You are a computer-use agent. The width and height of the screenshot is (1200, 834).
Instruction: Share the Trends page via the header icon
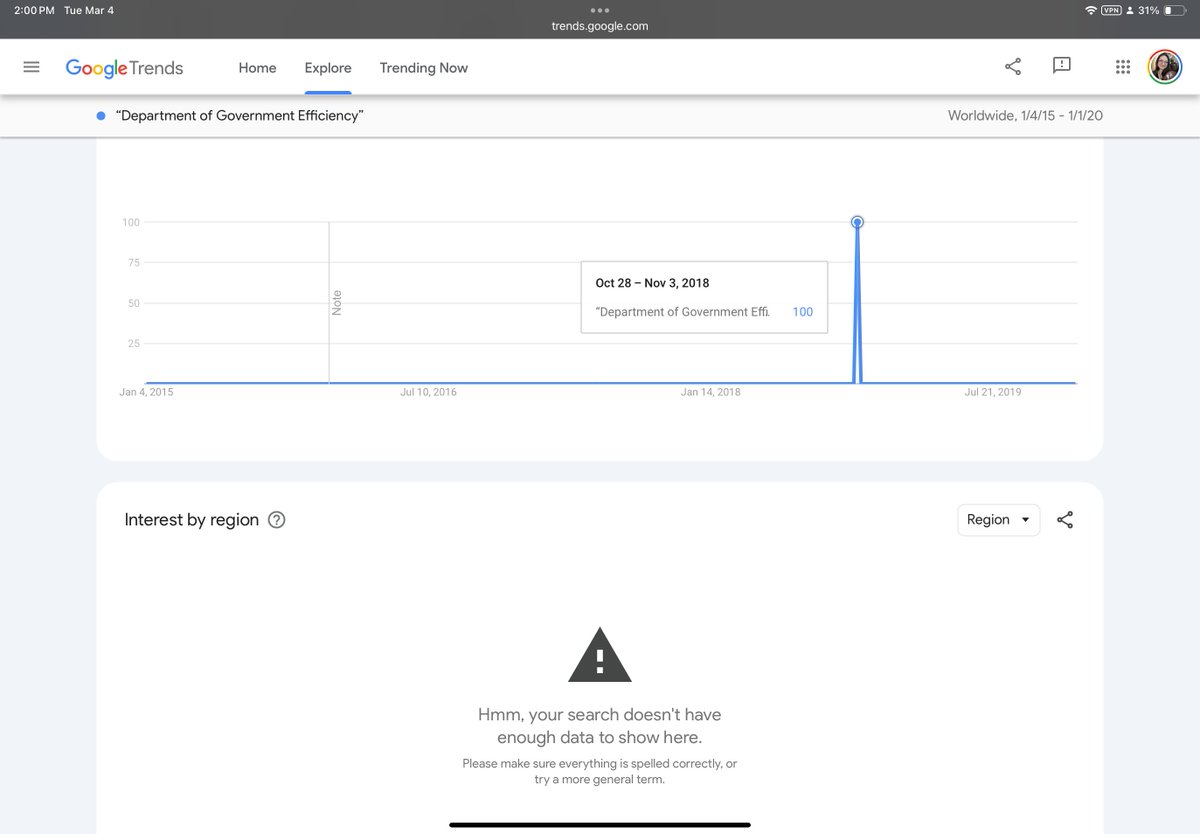(x=1013, y=67)
